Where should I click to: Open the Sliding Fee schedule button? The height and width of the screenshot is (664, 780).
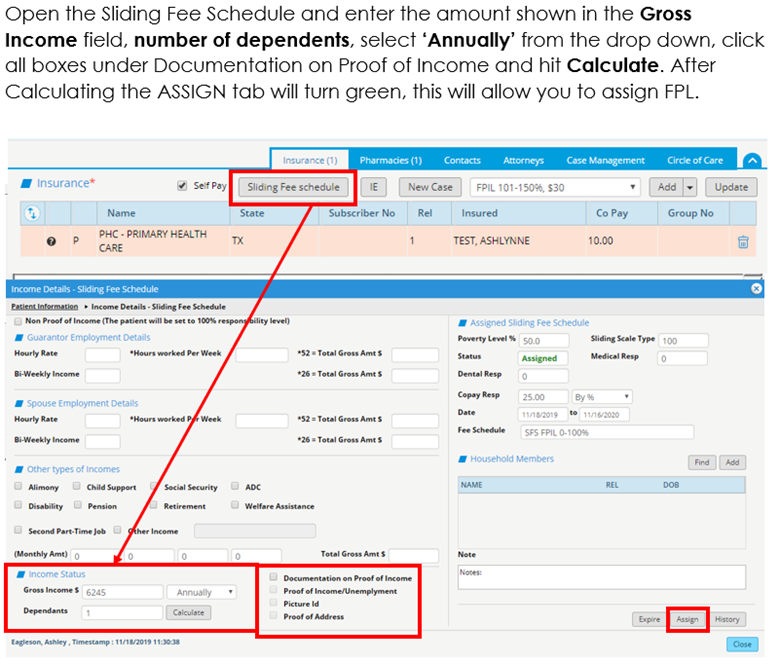(293, 187)
